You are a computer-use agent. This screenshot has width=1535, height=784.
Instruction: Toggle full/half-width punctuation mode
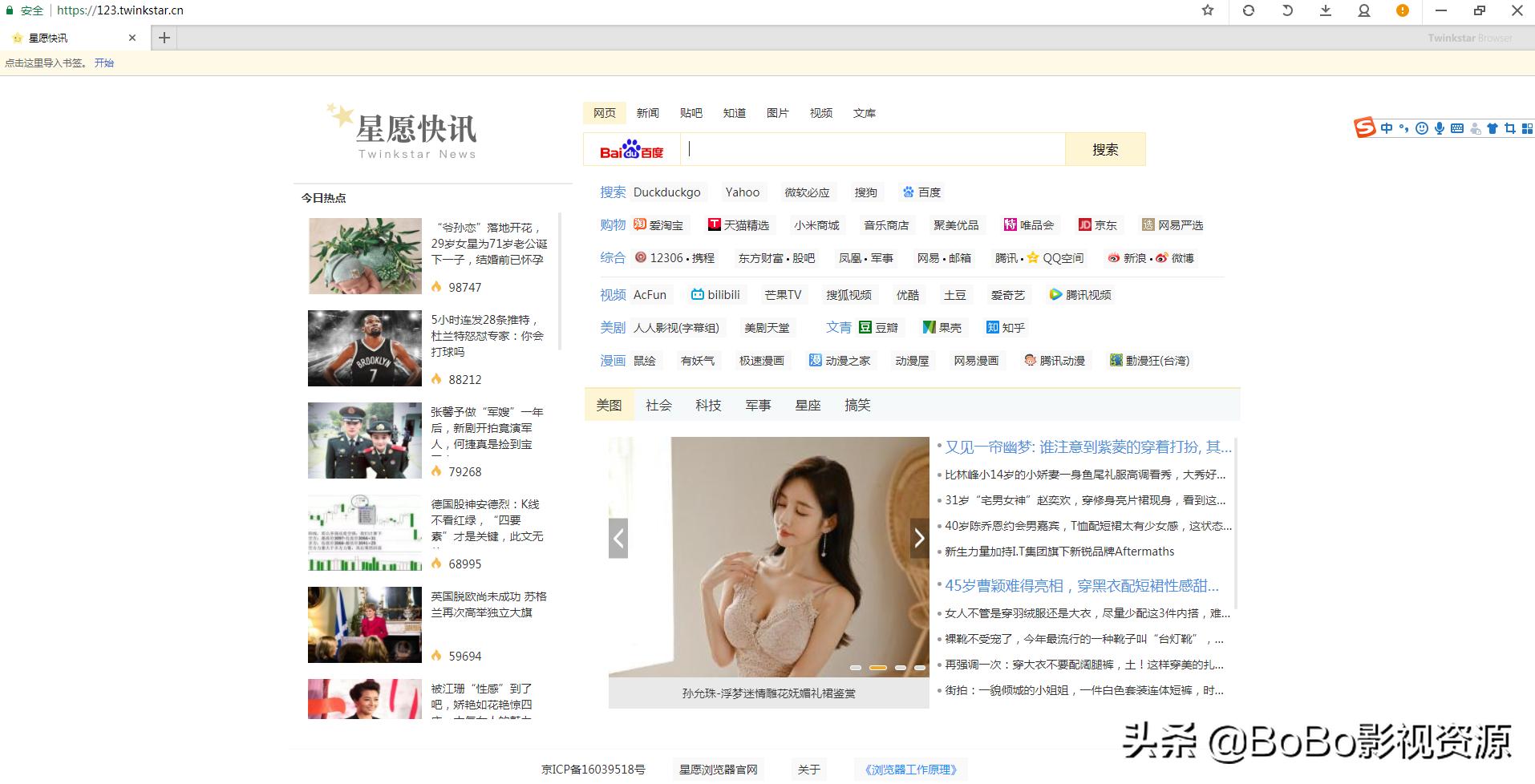coord(1404,128)
